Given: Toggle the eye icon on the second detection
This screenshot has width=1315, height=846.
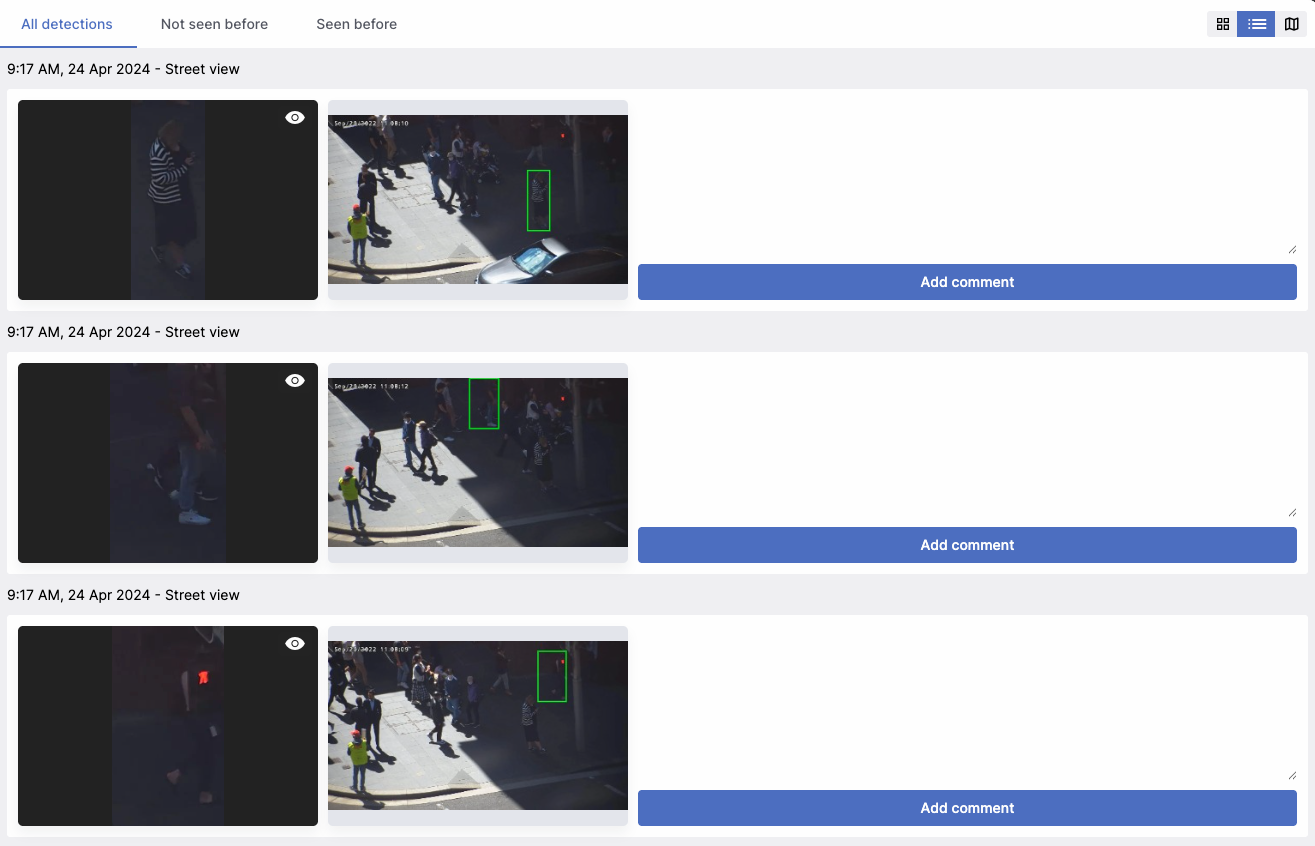Looking at the screenshot, I should (x=294, y=380).
